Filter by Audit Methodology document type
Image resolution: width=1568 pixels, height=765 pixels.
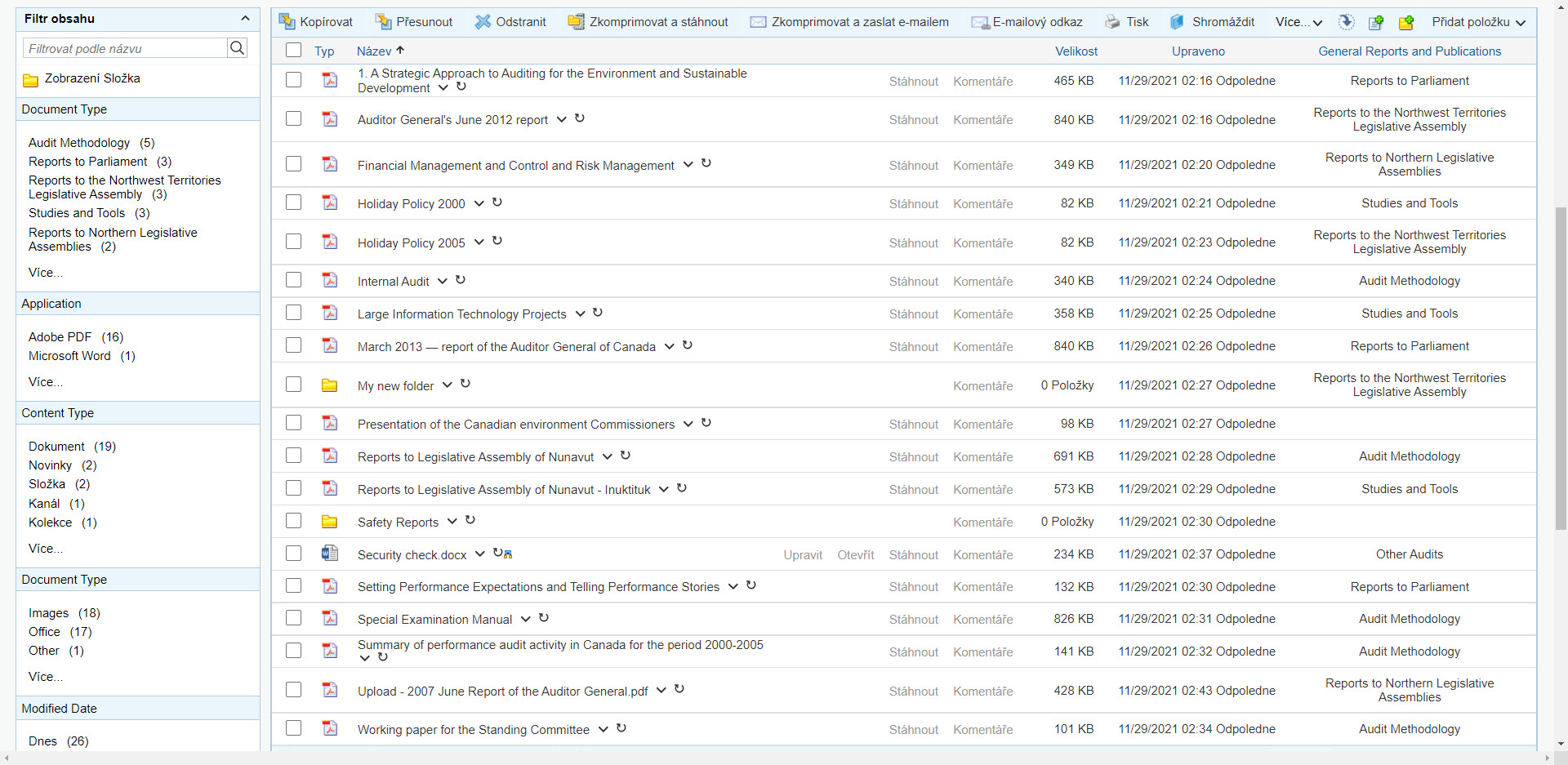pyautogui.click(x=79, y=143)
